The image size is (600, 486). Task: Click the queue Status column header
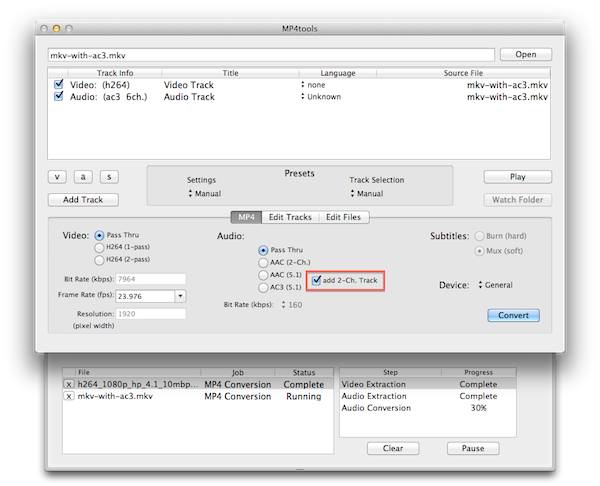point(304,372)
